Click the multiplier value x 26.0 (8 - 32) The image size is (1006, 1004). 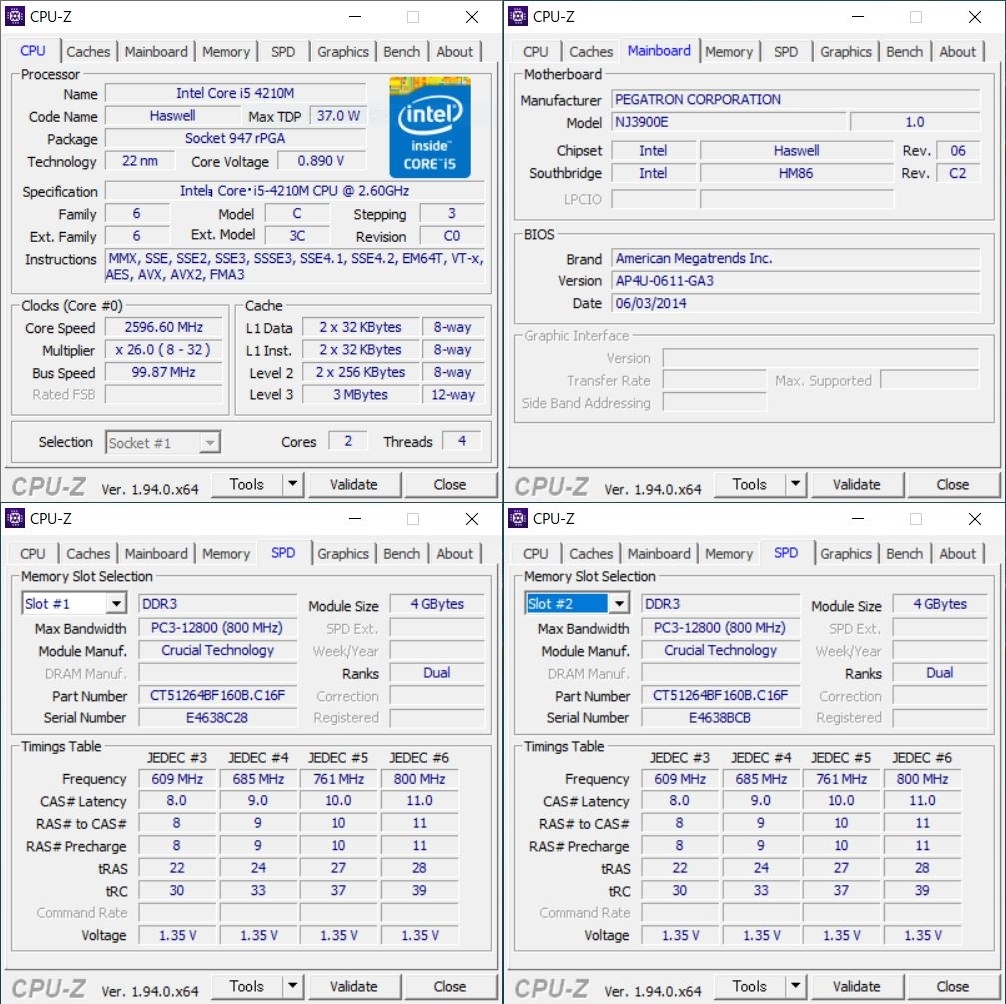click(164, 350)
